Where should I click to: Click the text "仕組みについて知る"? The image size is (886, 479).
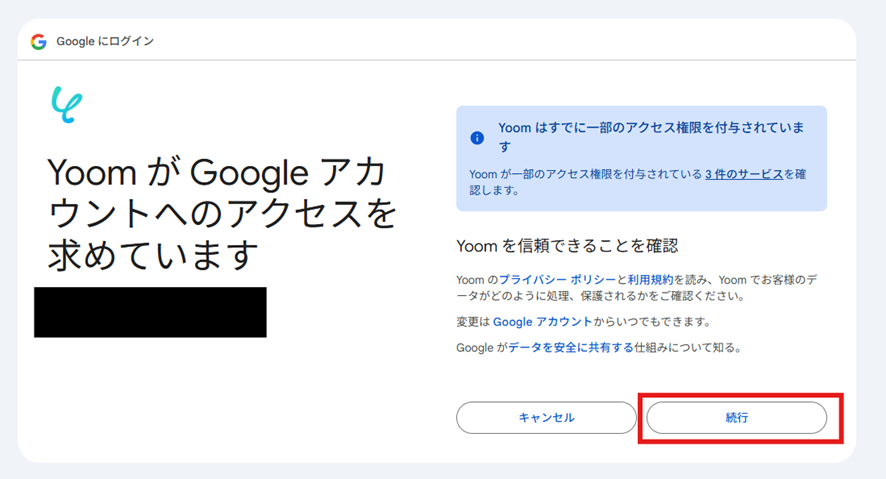(x=692, y=347)
